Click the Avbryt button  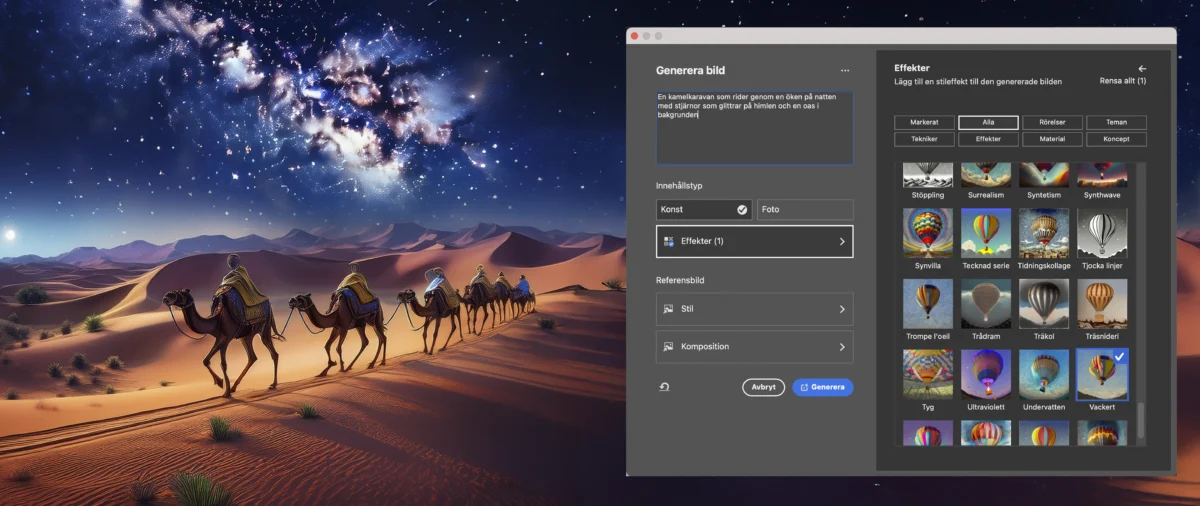(x=763, y=387)
